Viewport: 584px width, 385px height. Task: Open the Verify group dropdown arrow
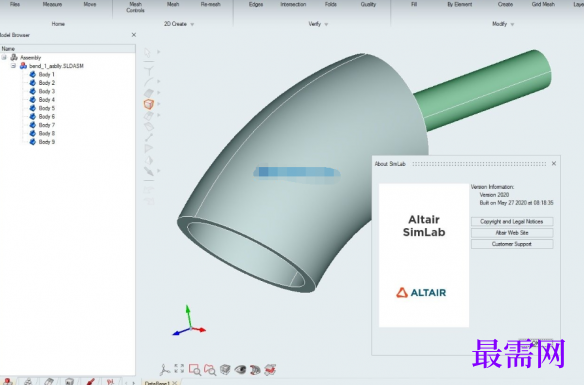pos(326,24)
